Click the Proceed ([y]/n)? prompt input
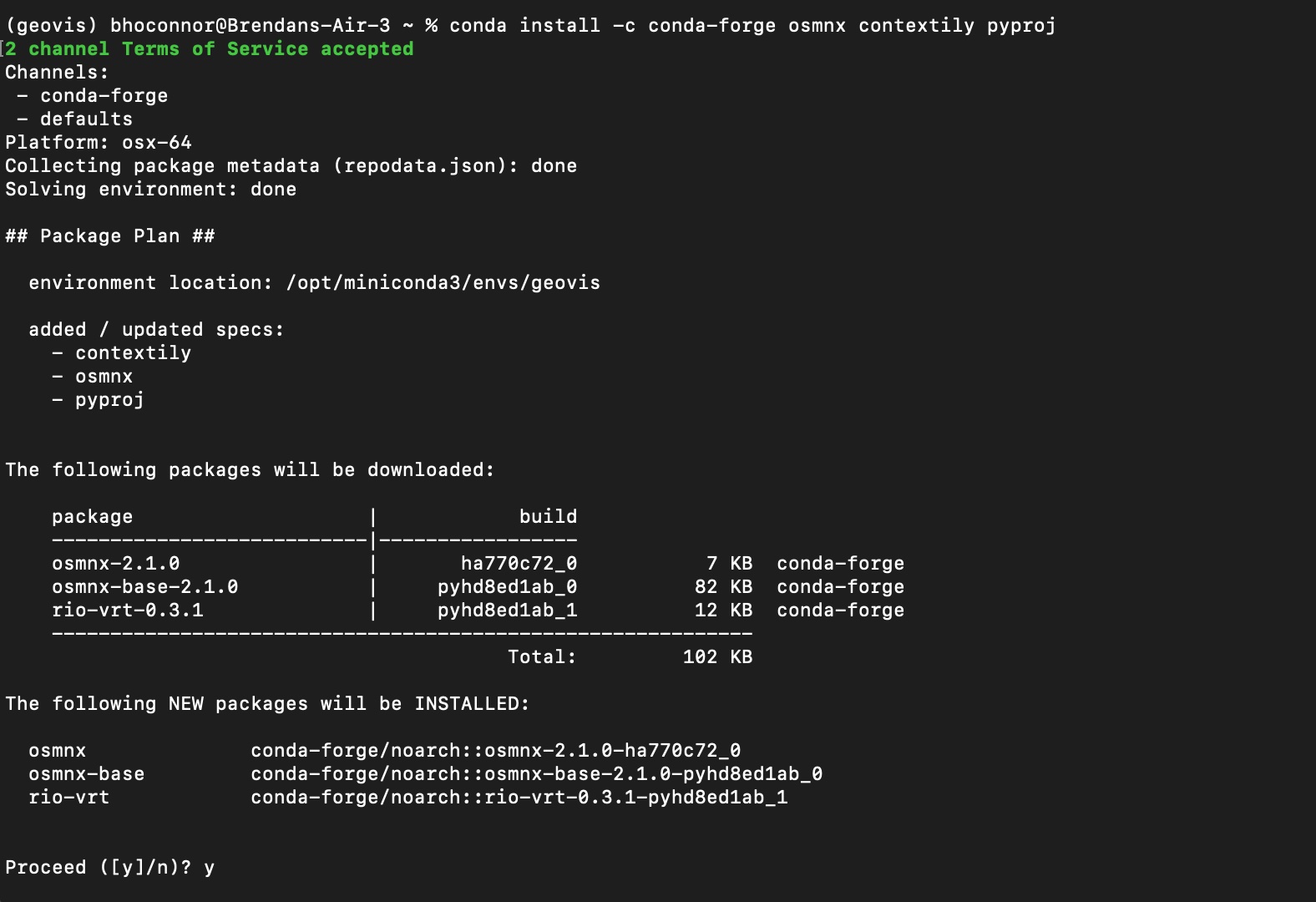 (x=210, y=868)
